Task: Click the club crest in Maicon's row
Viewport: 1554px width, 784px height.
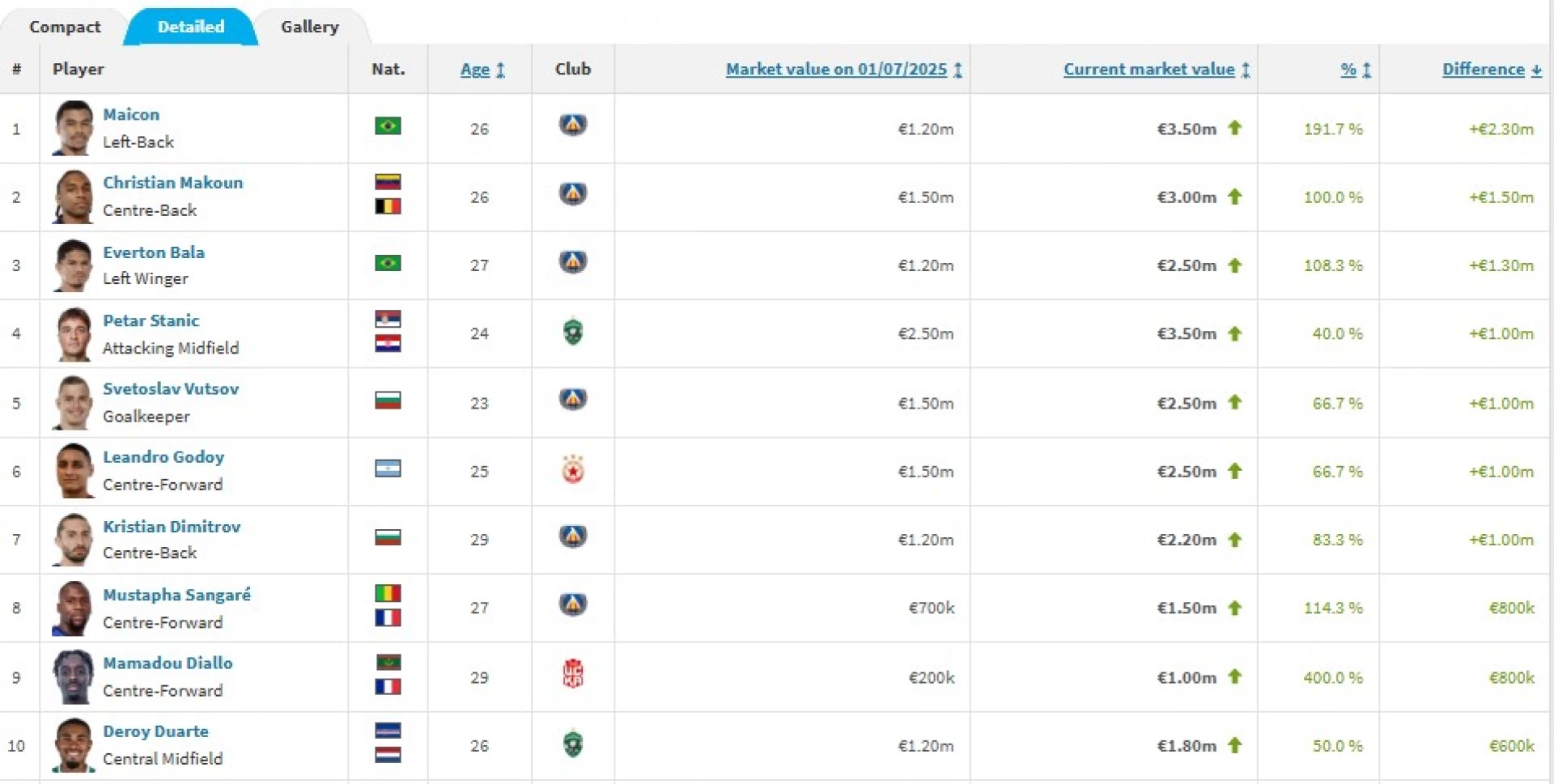Action: [x=572, y=125]
